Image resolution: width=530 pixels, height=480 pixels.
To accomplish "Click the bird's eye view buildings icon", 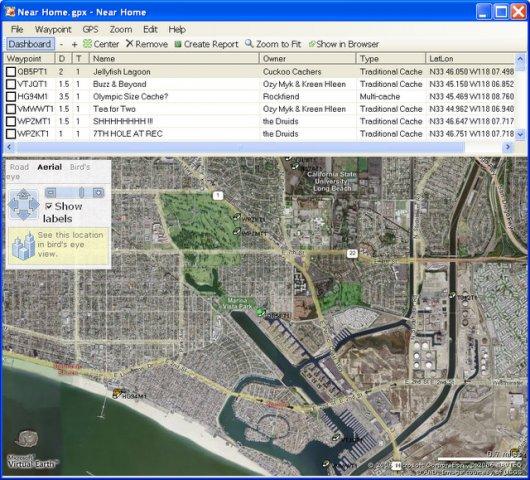I will (23, 246).
